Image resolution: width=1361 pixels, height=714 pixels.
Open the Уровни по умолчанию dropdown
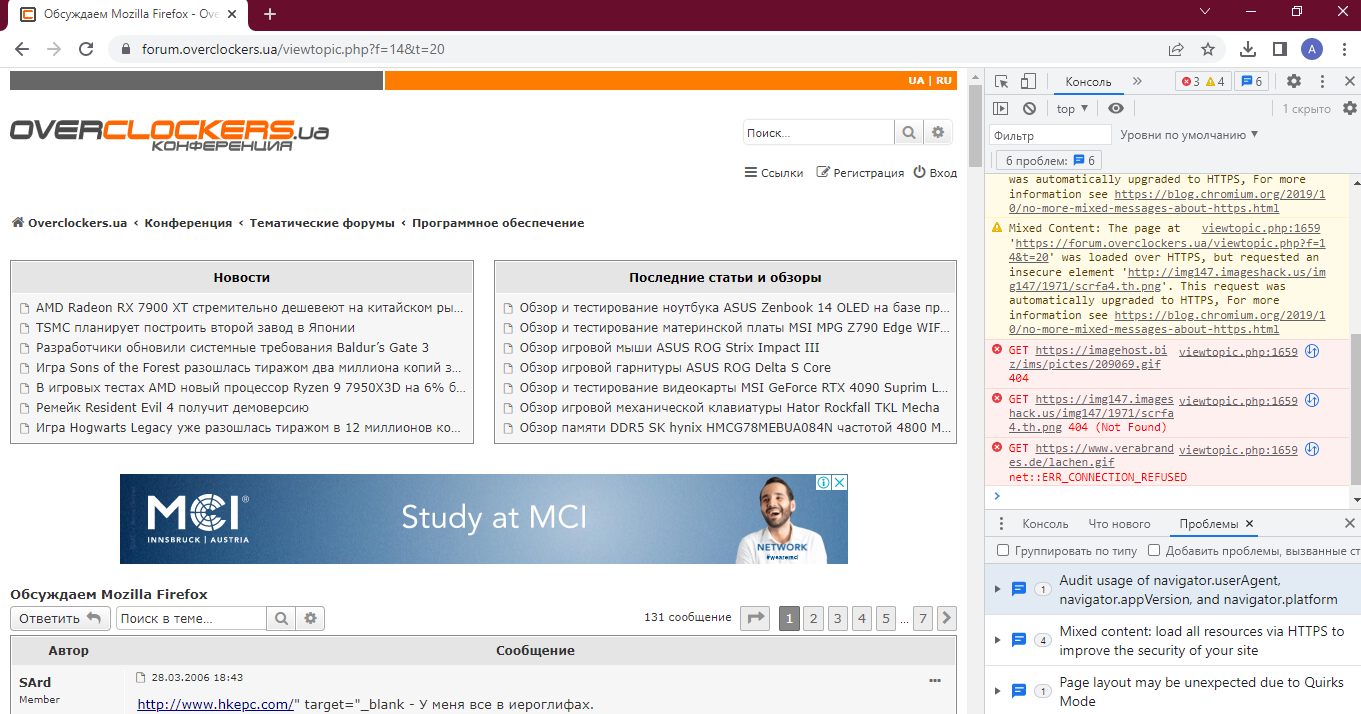pyautogui.click(x=1189, y=134)
